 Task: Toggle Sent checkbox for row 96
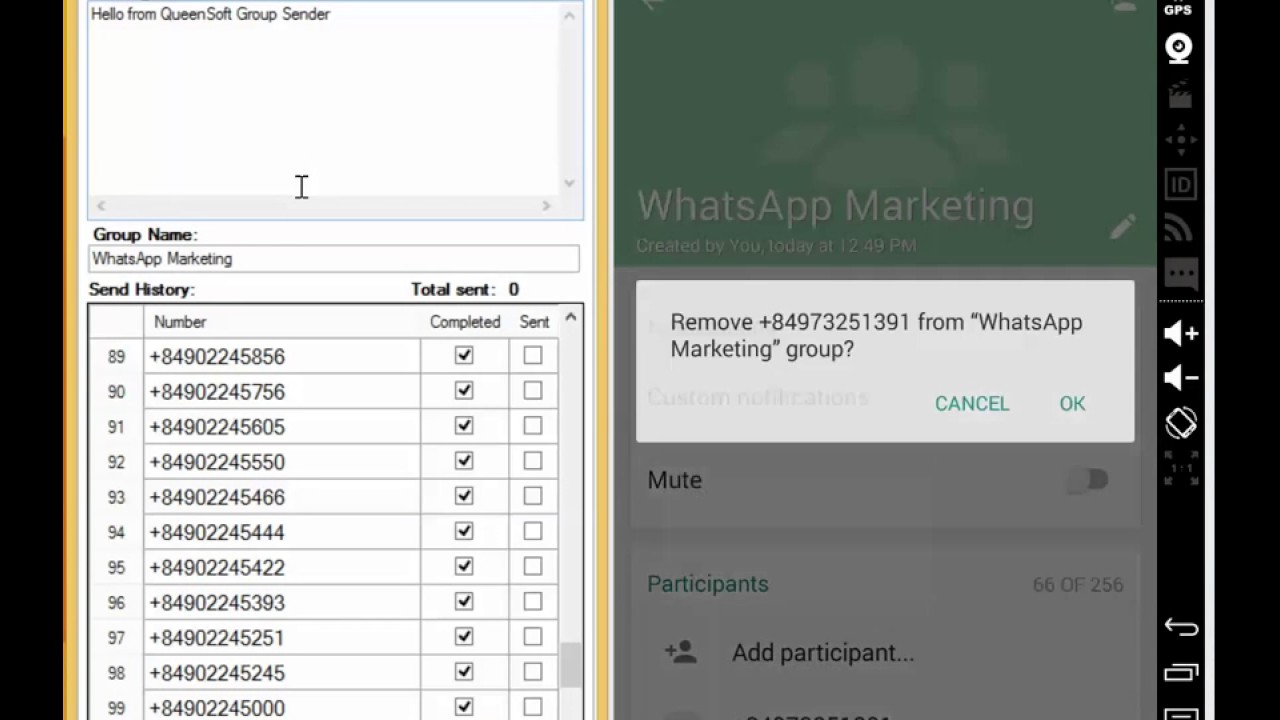pyautogui.click(x=533, y=602)
